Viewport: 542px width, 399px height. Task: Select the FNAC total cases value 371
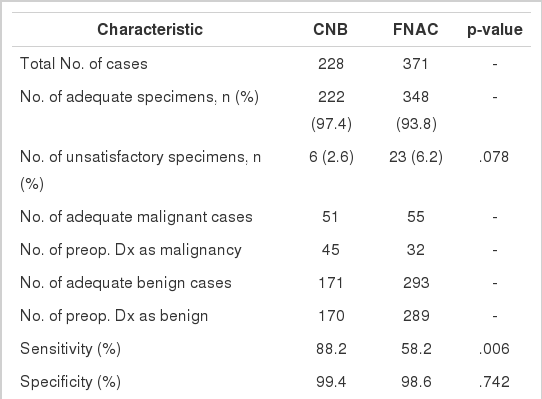click(415, 64)
